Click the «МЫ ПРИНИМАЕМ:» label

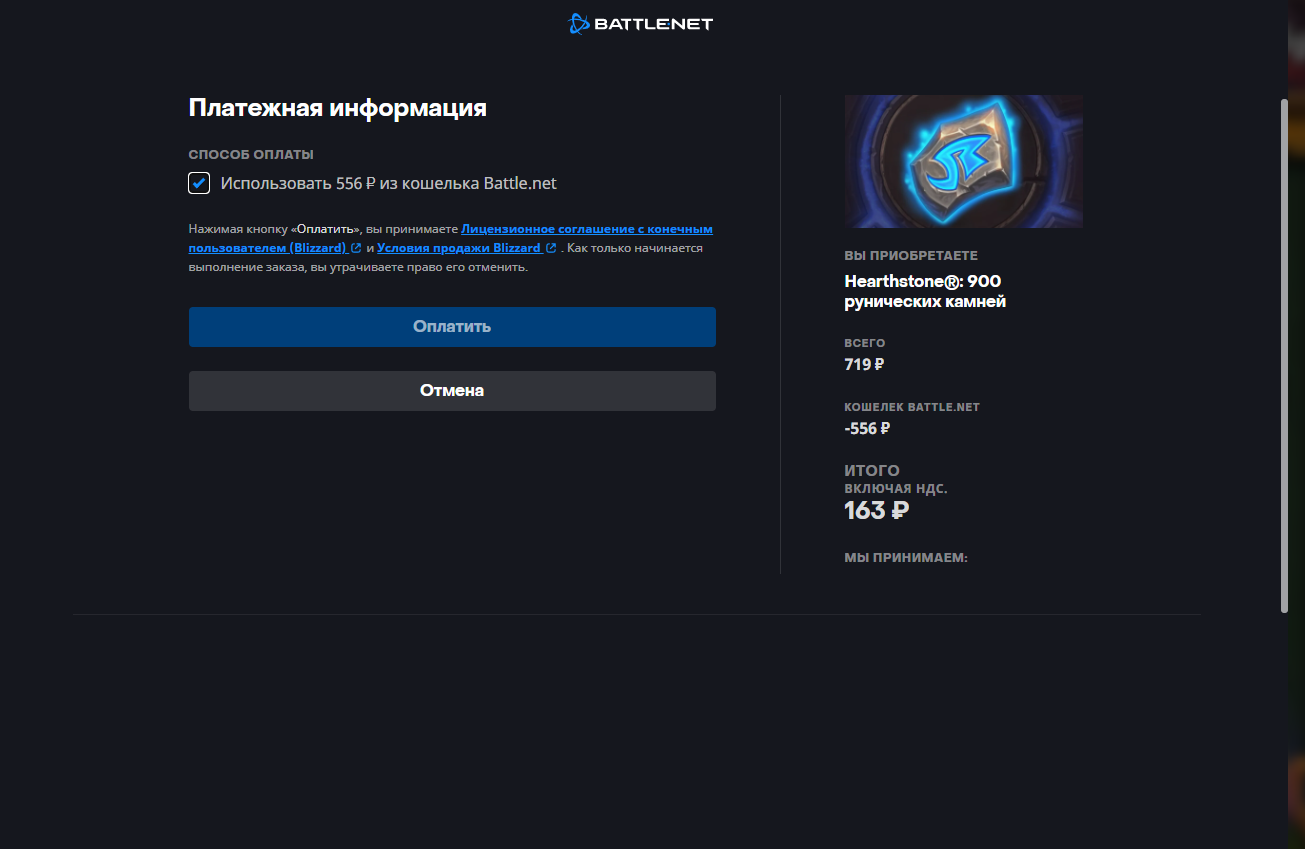coord(906,557)
